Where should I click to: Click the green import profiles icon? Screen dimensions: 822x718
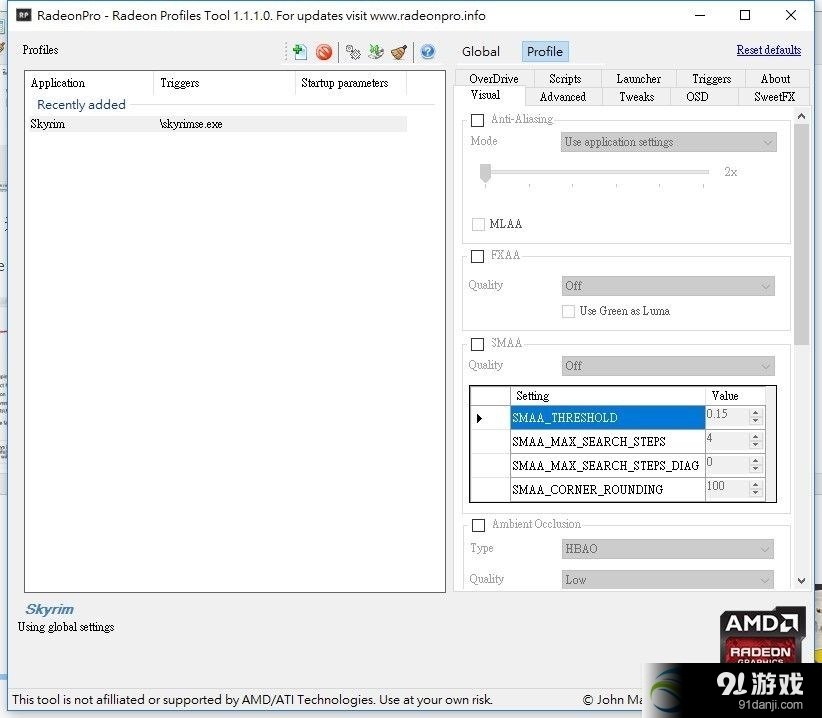click(x=375, y=52)
